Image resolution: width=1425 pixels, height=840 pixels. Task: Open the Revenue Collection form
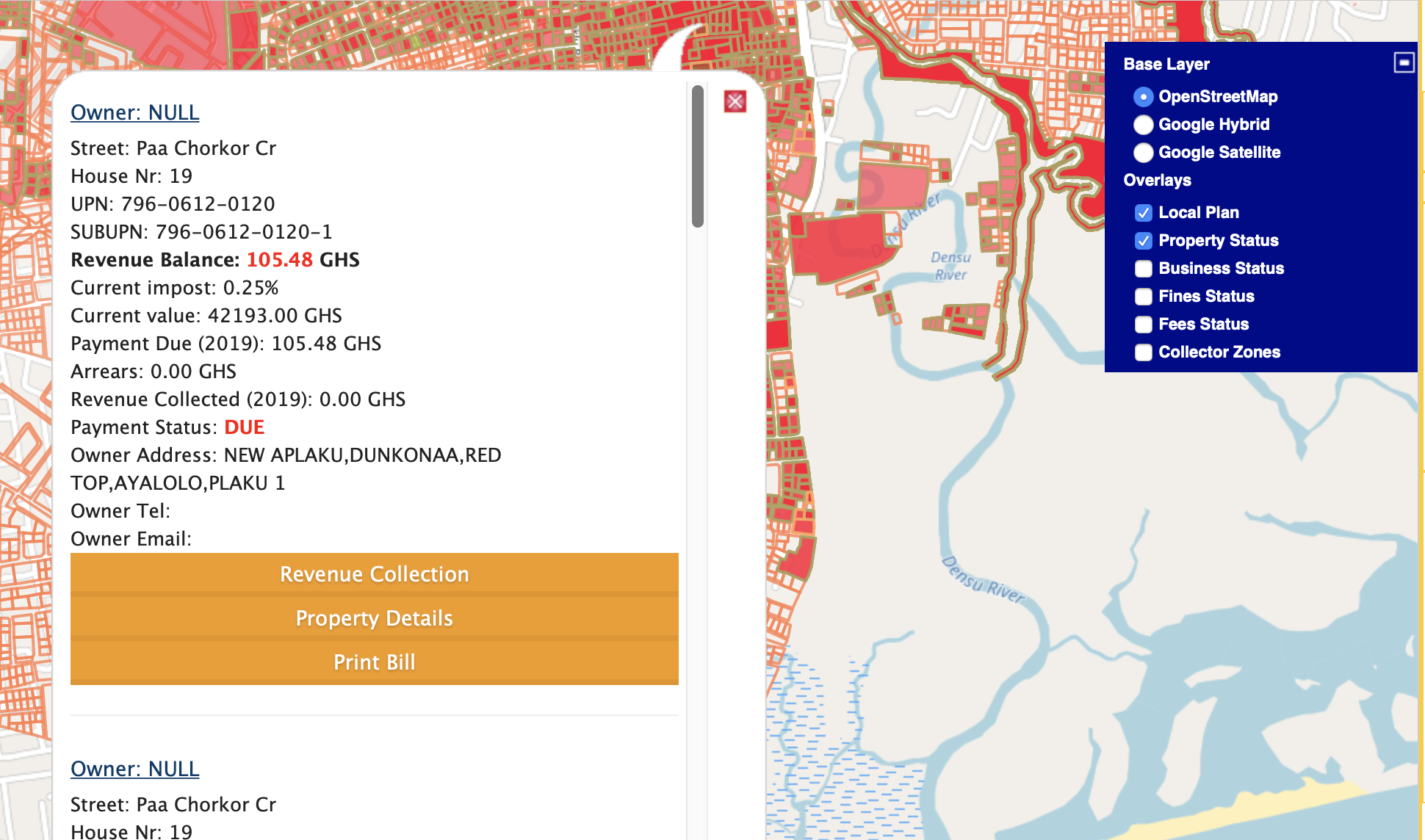point(374,574)
